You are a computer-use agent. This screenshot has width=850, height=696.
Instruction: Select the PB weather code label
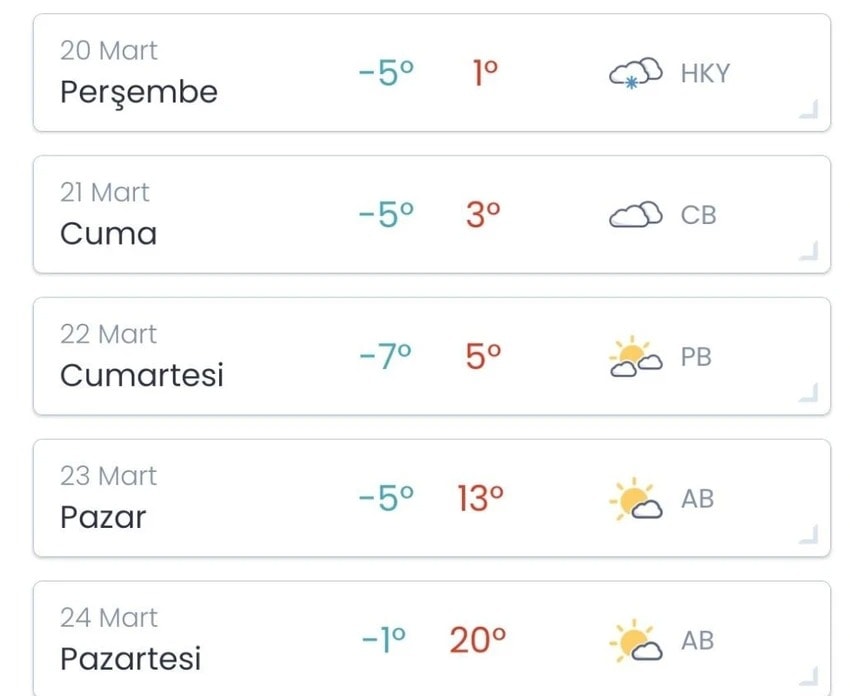coord(696,357)
